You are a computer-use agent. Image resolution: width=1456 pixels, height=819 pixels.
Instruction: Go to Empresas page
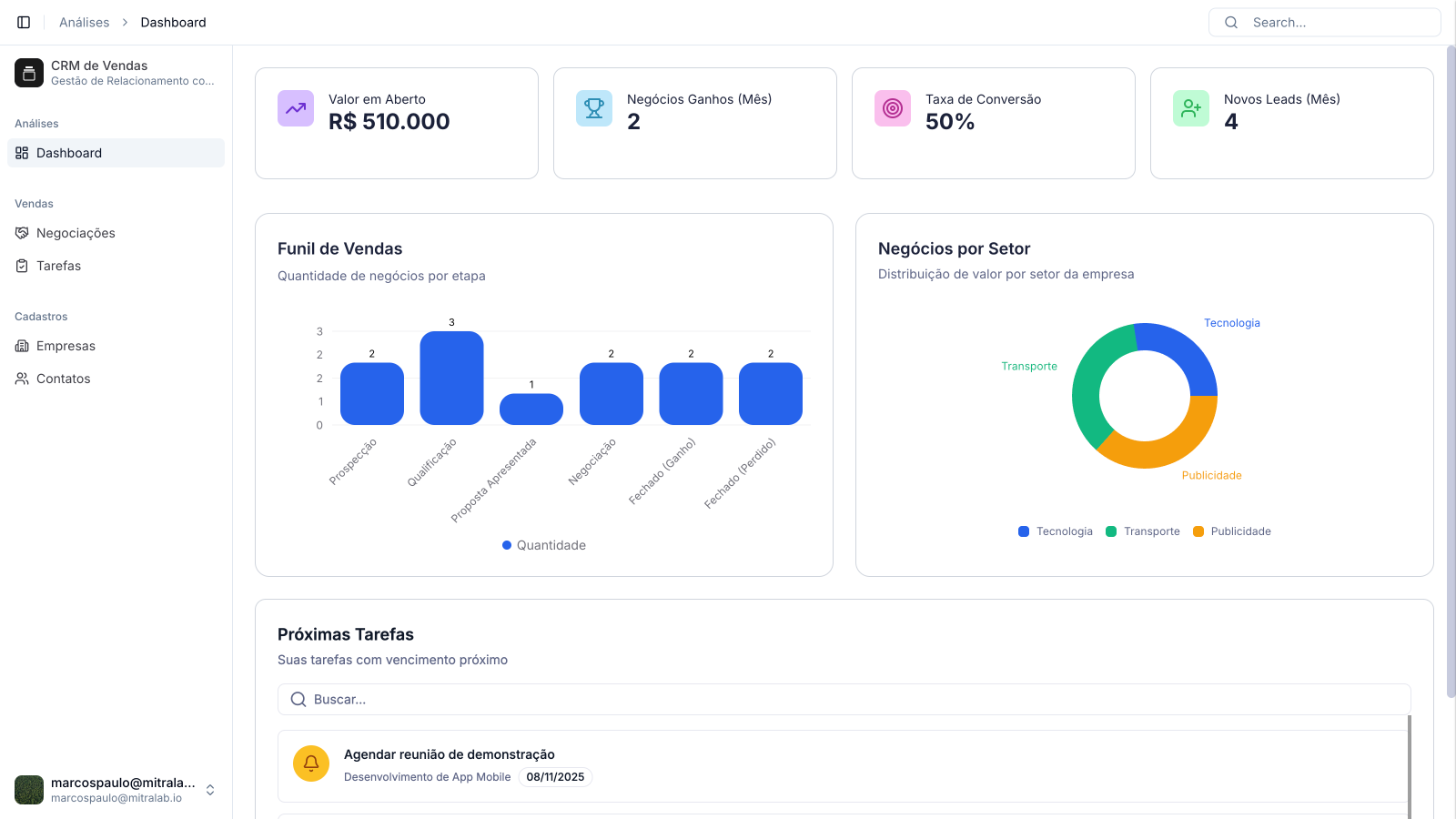coord(66,346)
